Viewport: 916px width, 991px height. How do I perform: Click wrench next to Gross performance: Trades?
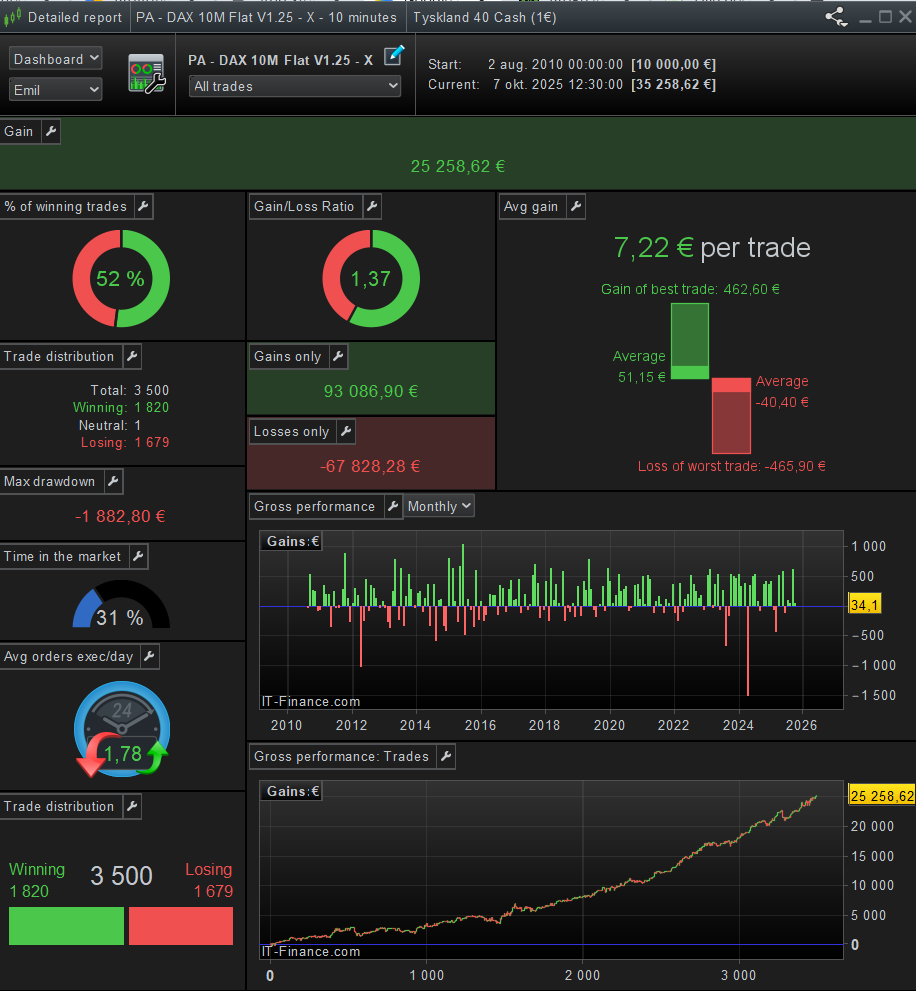(445, 756)
